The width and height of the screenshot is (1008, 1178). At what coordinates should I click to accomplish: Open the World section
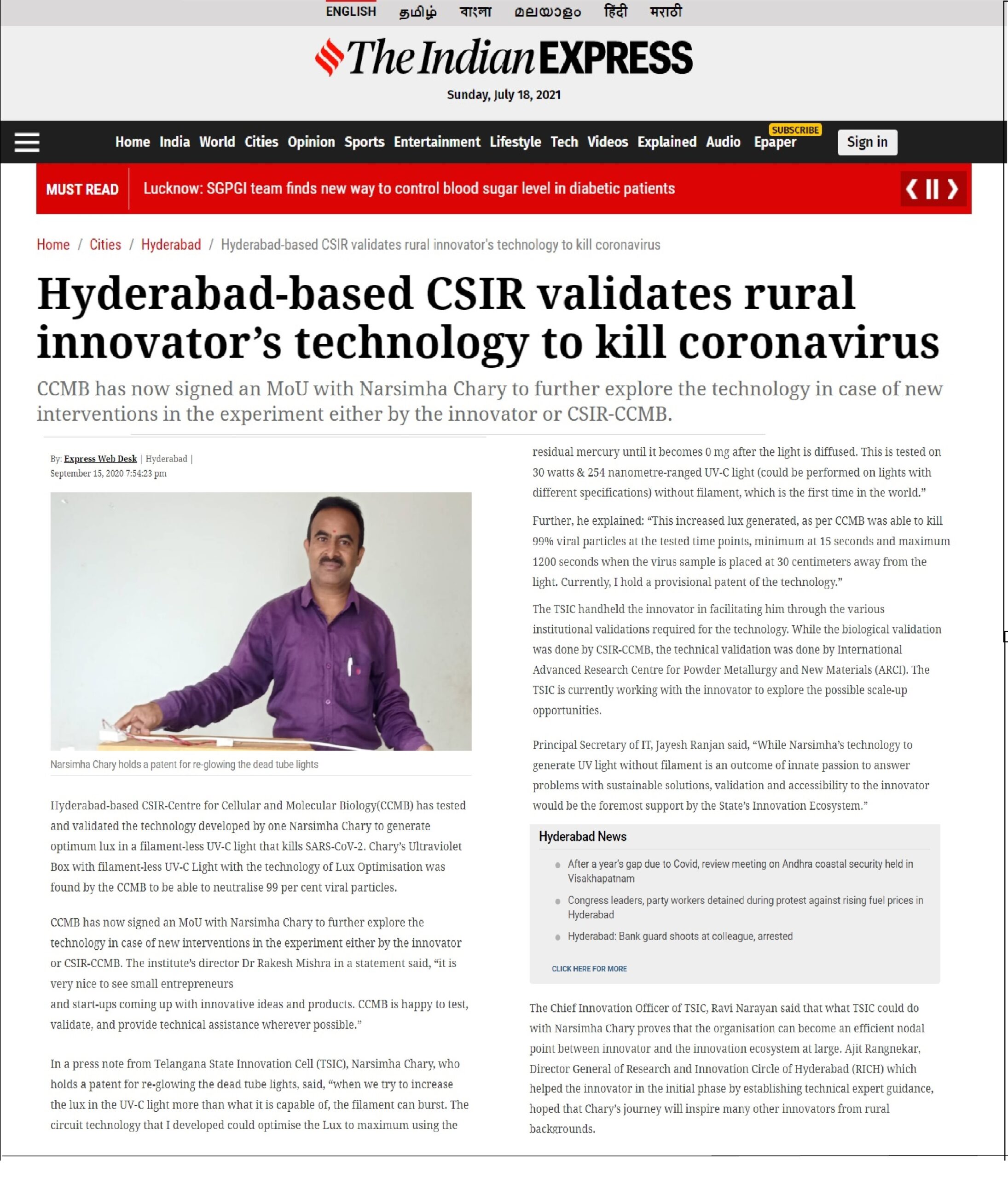[x=217, y=142]
